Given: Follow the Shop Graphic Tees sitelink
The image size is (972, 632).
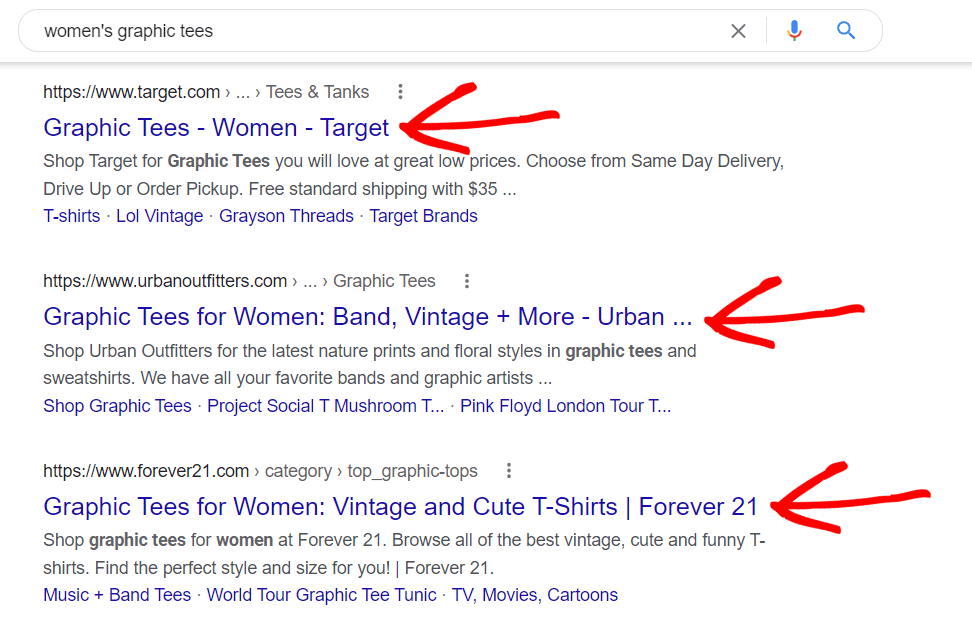Looking at the screenshot, I should click(118, 406).
